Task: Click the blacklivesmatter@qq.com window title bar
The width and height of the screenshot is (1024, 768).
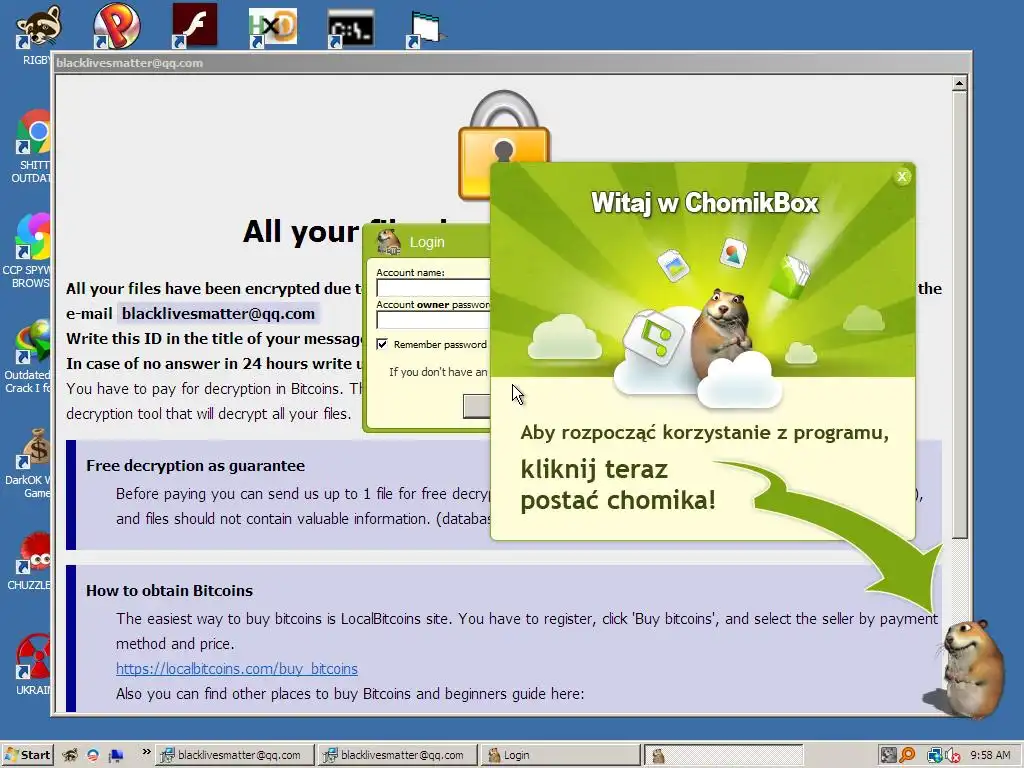Action: coord(511,63)
